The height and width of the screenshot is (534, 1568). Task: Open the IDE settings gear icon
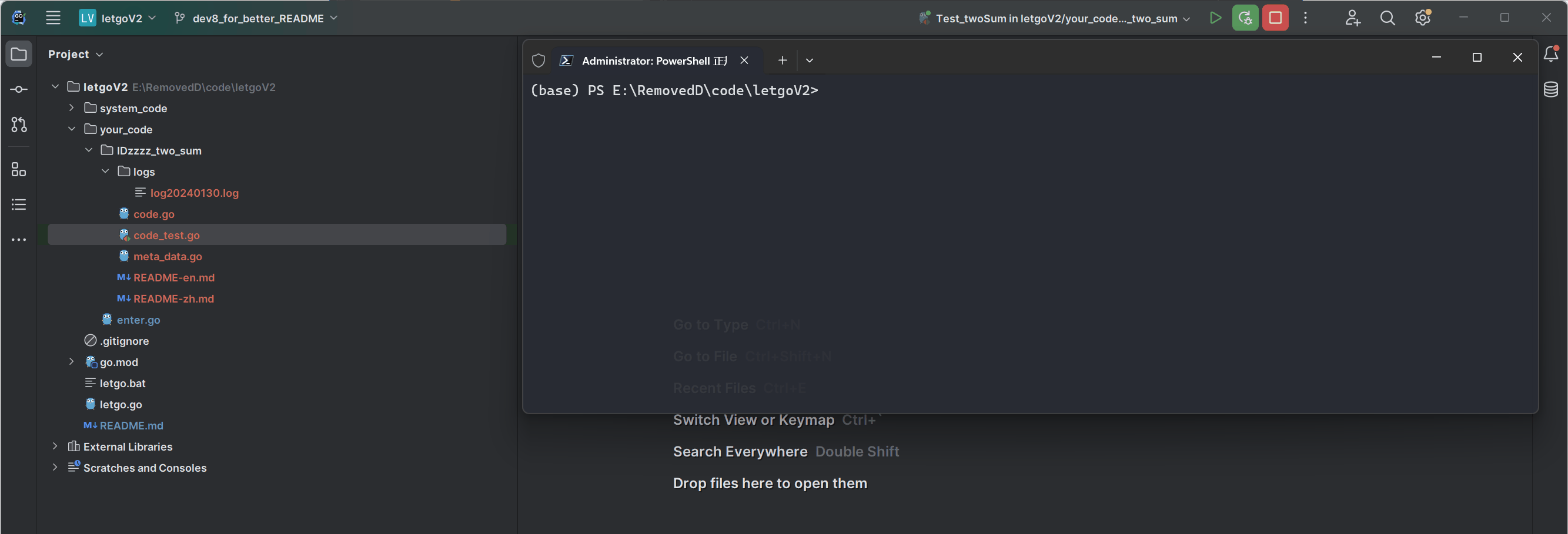click(1423, 18)
